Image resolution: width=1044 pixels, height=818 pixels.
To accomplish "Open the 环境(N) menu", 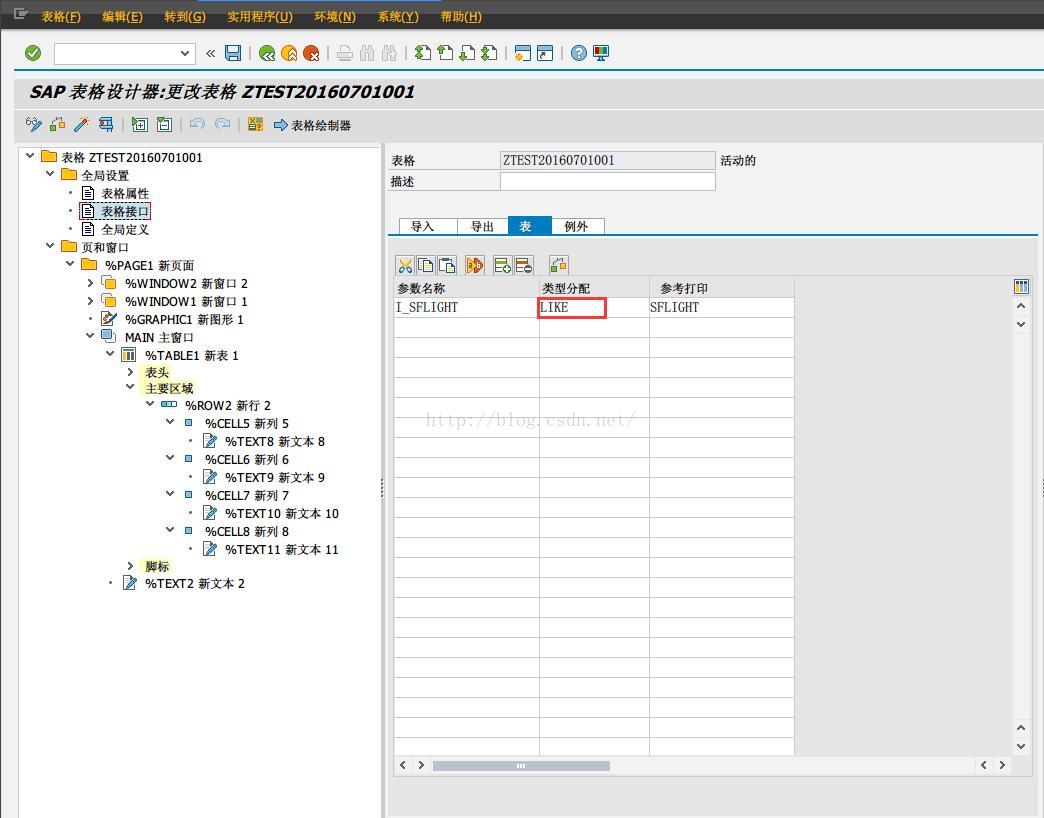I will point(335,17).
